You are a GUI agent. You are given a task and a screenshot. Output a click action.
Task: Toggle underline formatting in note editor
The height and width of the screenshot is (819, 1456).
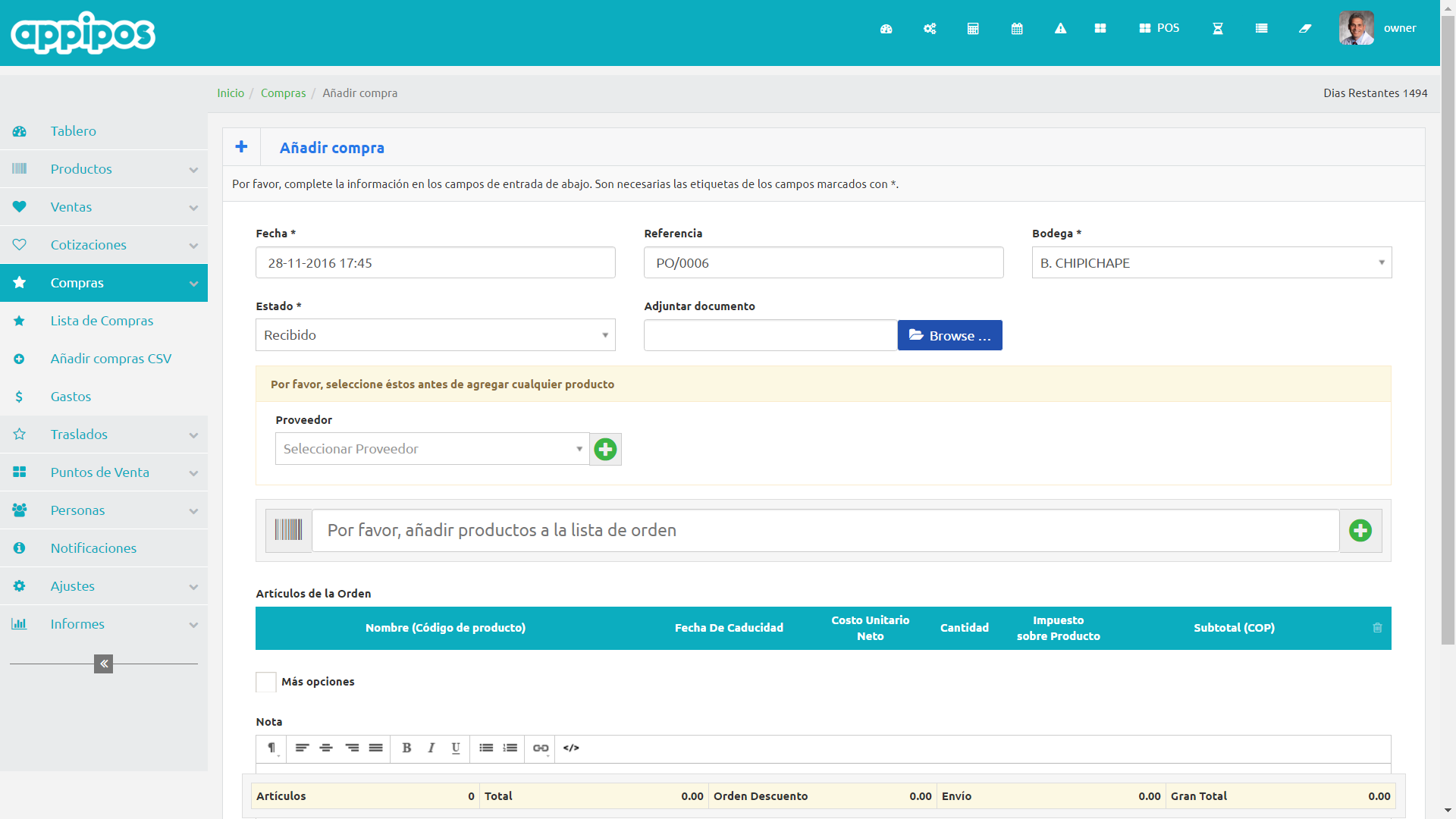[x=456, y=748]
